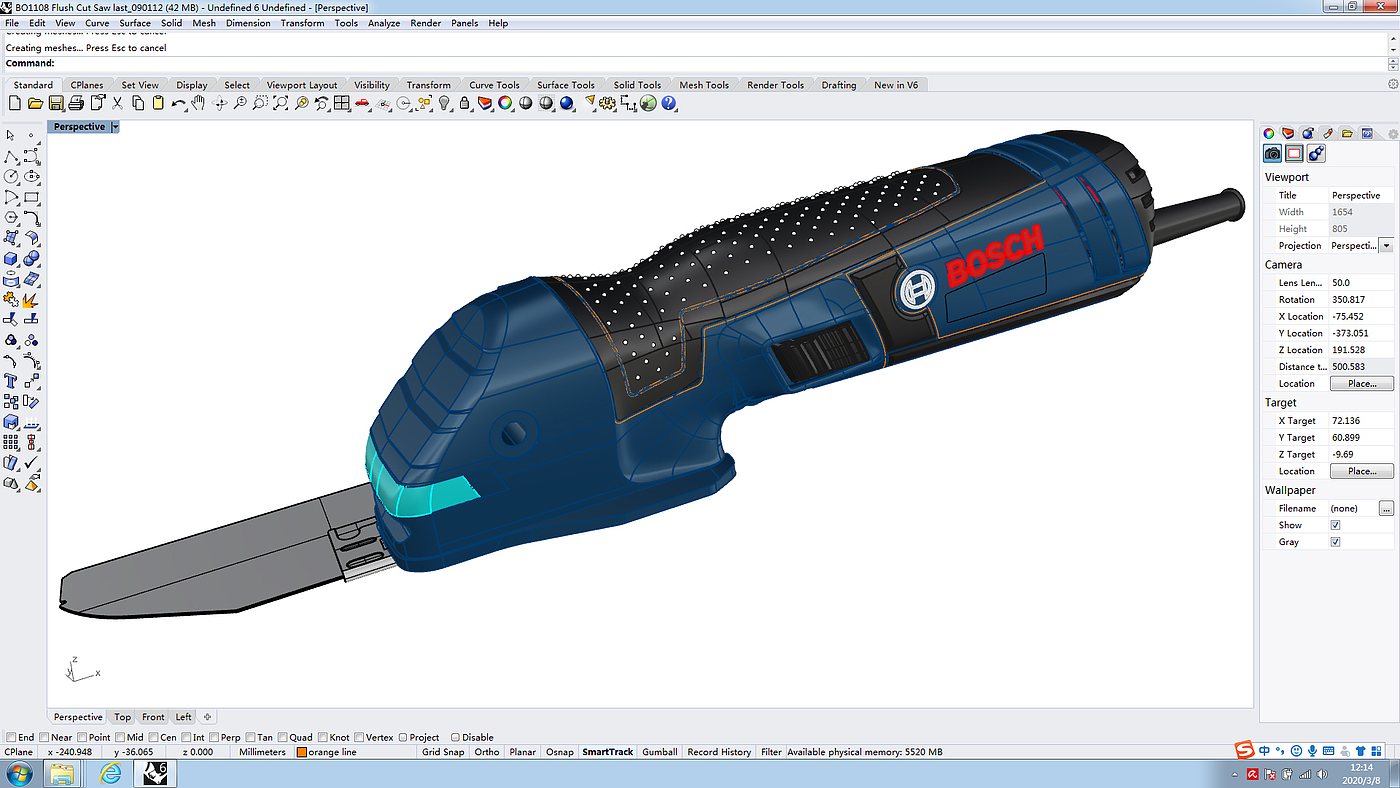Select the Text object tool in left sidebar
The width and height of the screenshot is (1400, 788).
click(x=11, y=381)
